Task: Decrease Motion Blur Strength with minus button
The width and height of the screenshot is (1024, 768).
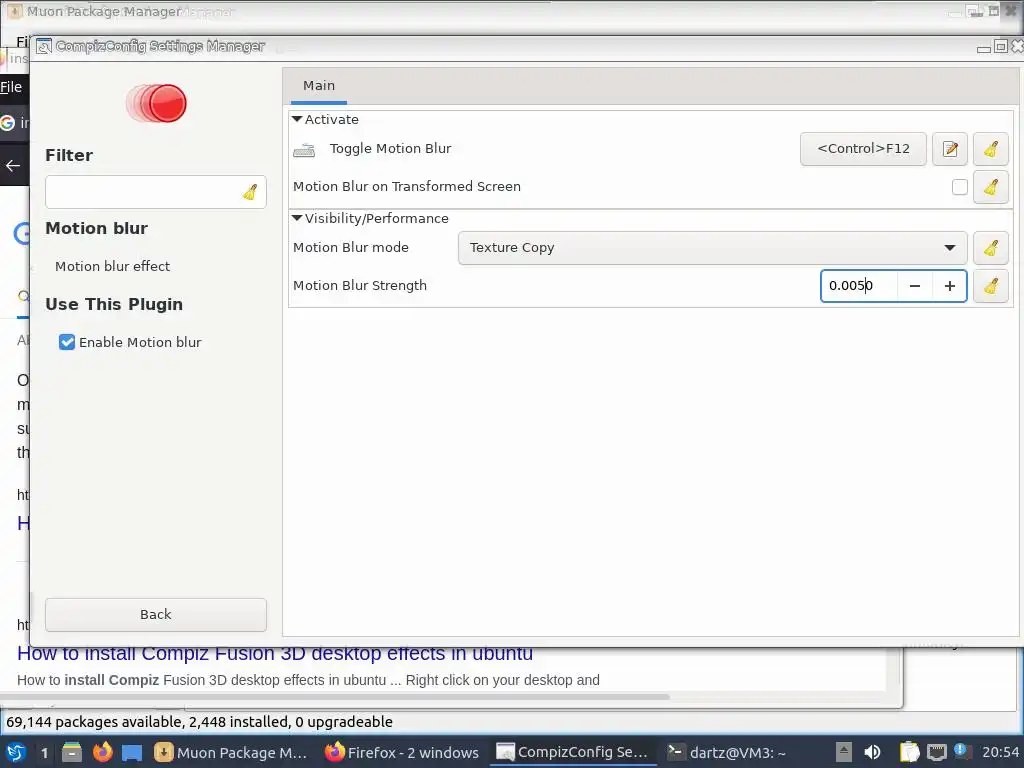Action: (915, 286)
